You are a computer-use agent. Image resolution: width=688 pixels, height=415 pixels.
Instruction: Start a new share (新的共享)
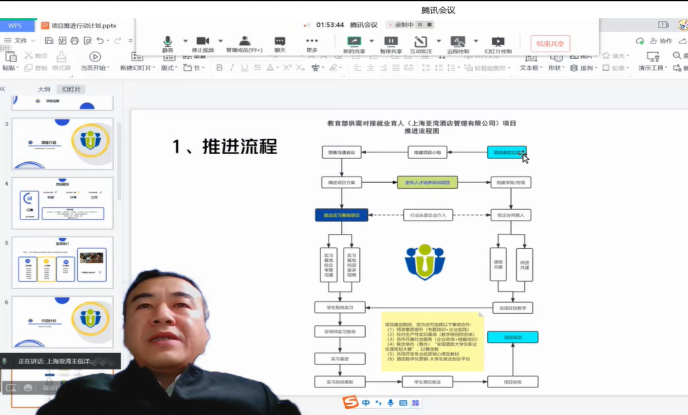(353, 41)
